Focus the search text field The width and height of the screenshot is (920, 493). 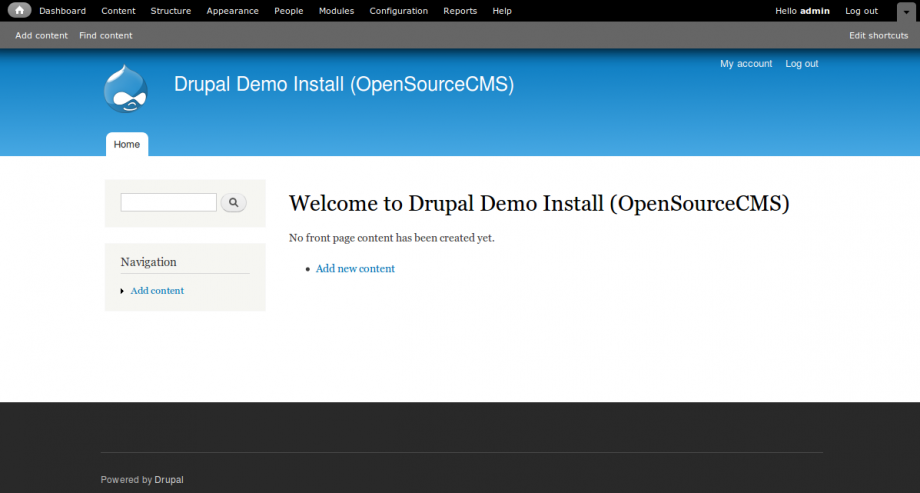(168, 203)
